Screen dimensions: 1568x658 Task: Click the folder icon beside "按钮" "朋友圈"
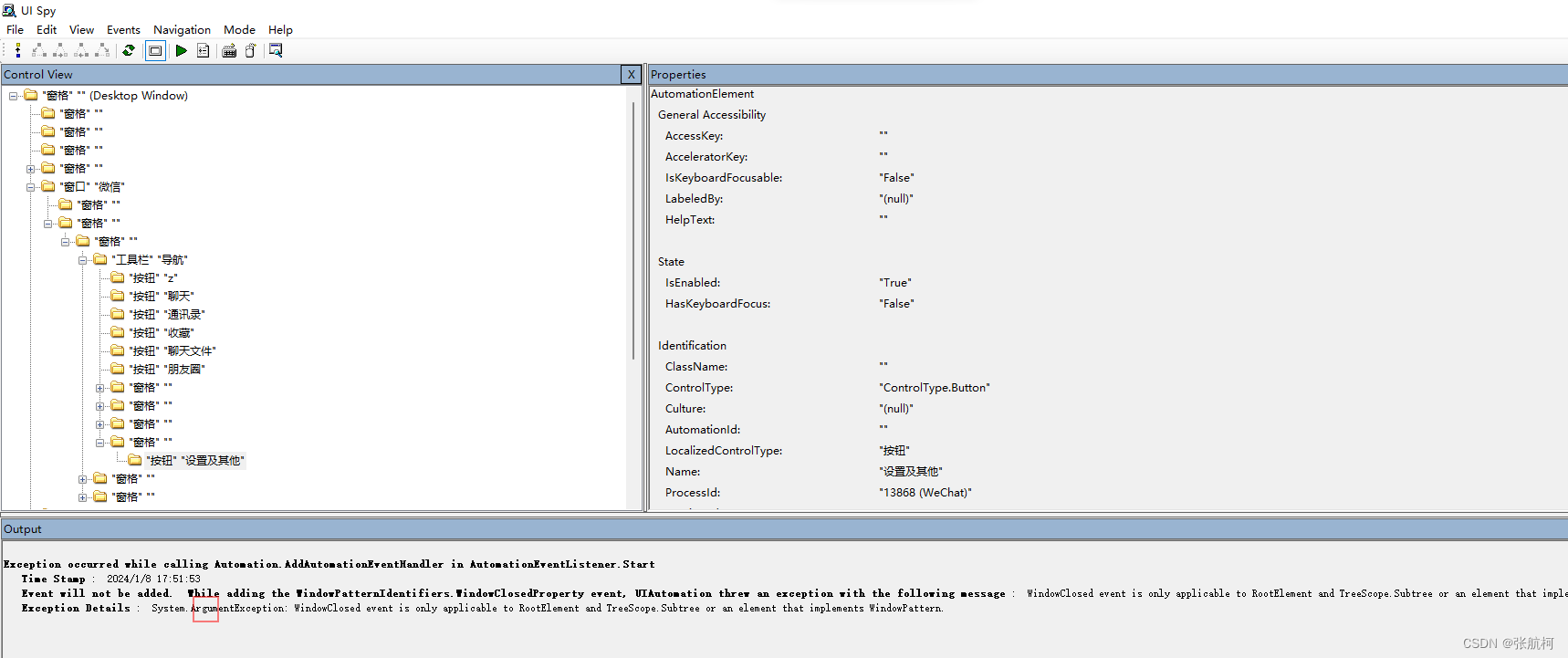(x=118, y=370)
